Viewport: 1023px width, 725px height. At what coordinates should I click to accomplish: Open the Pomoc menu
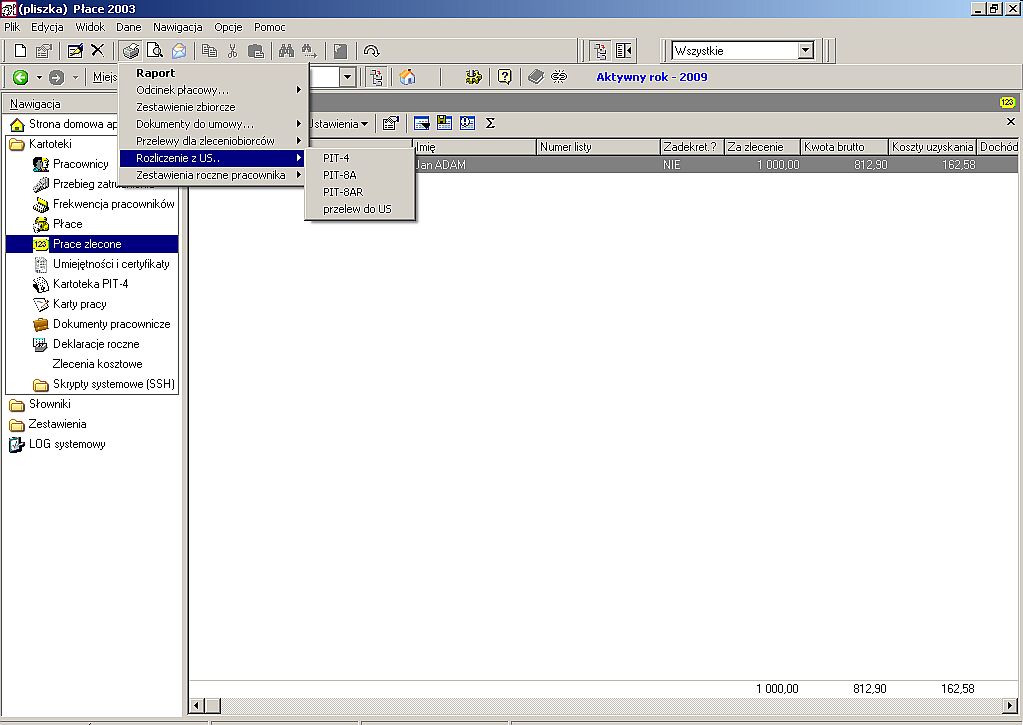point(269,27)
